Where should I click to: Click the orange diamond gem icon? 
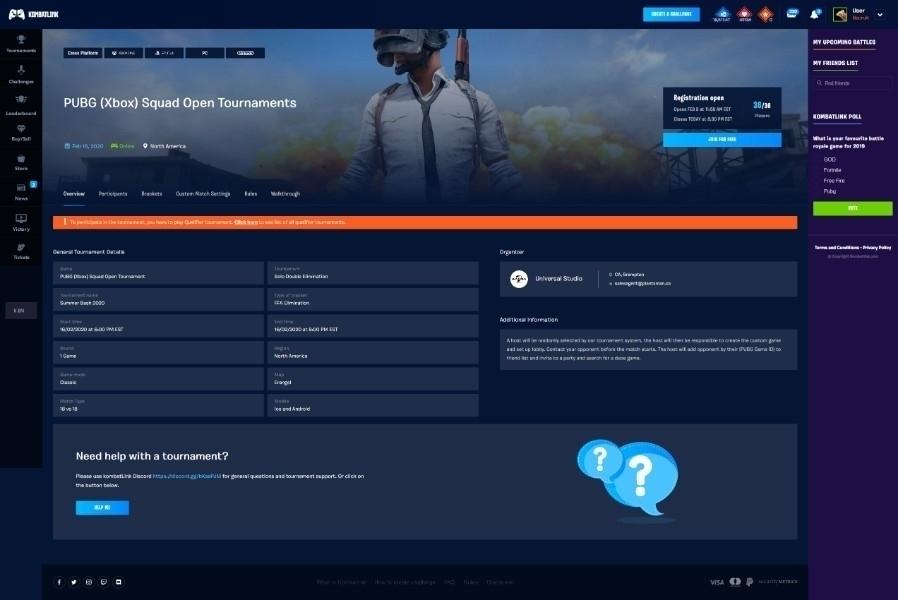point(766,14)
